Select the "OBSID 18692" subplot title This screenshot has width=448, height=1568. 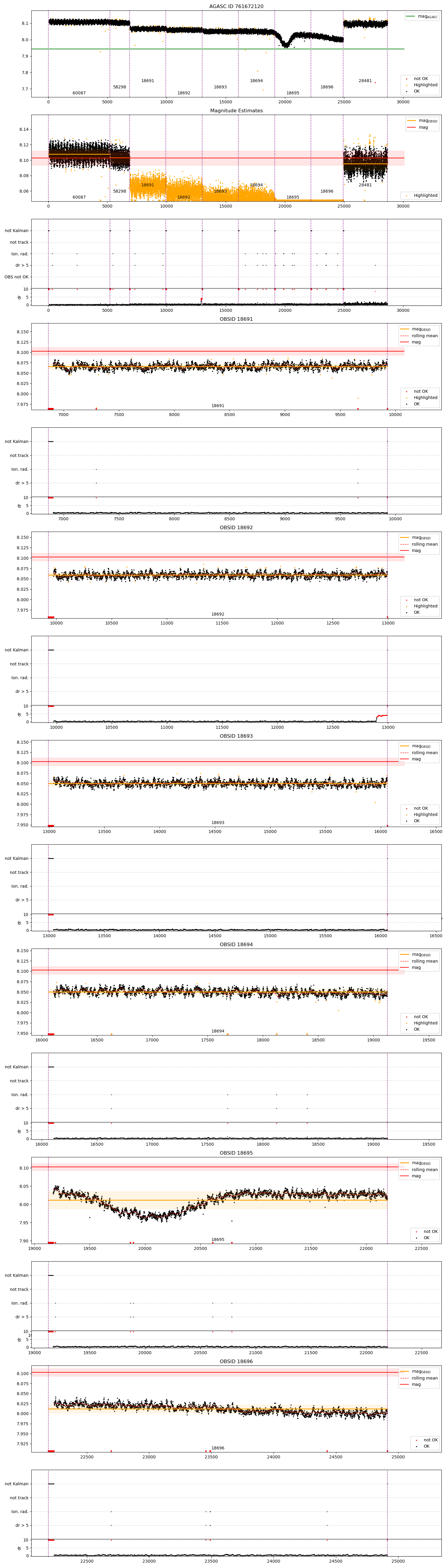pos(236,528)
